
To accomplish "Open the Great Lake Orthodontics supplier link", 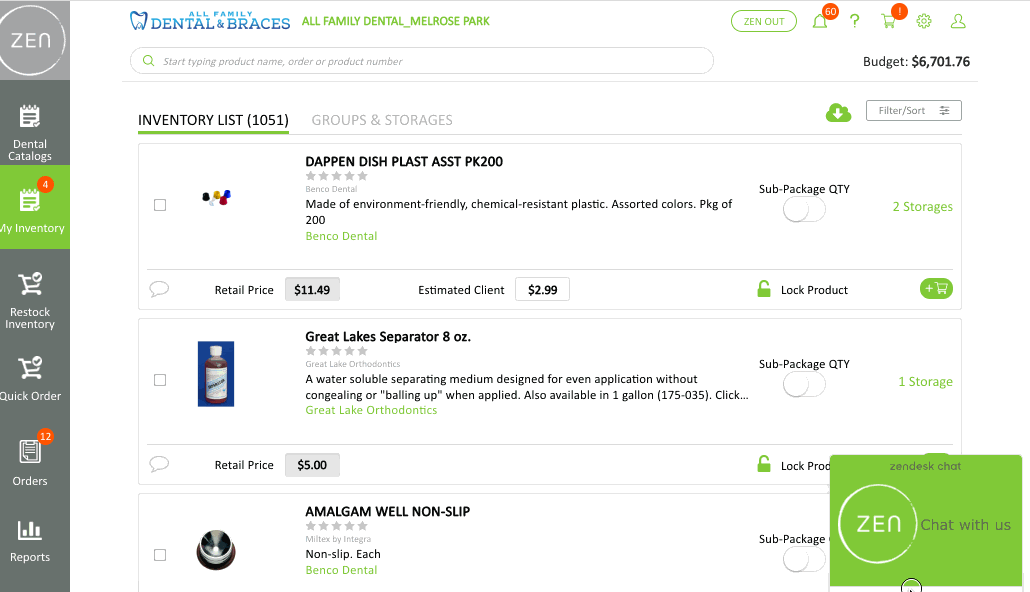I will click(371, 410).
